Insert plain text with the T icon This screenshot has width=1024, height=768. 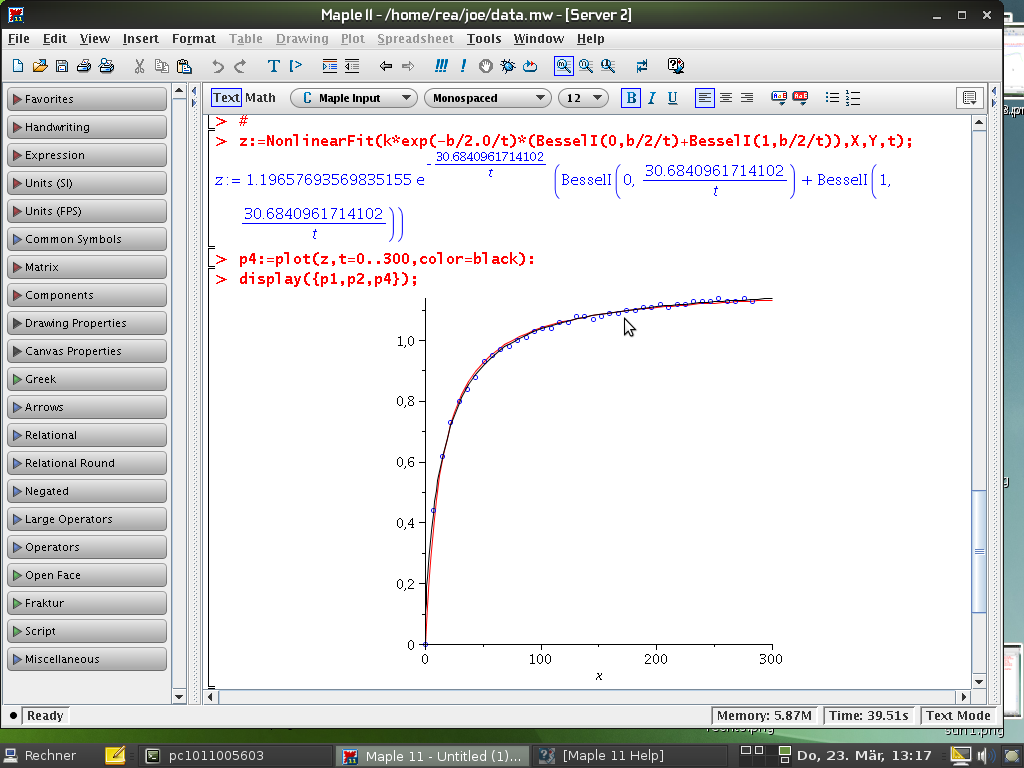click(x=274, y=66)
